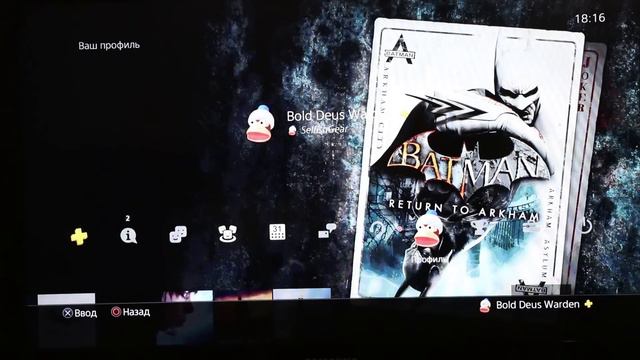Open Notifications with the 2 badge
The width and height of the screenshot is (640, 360).
click(x=128, y=236)
